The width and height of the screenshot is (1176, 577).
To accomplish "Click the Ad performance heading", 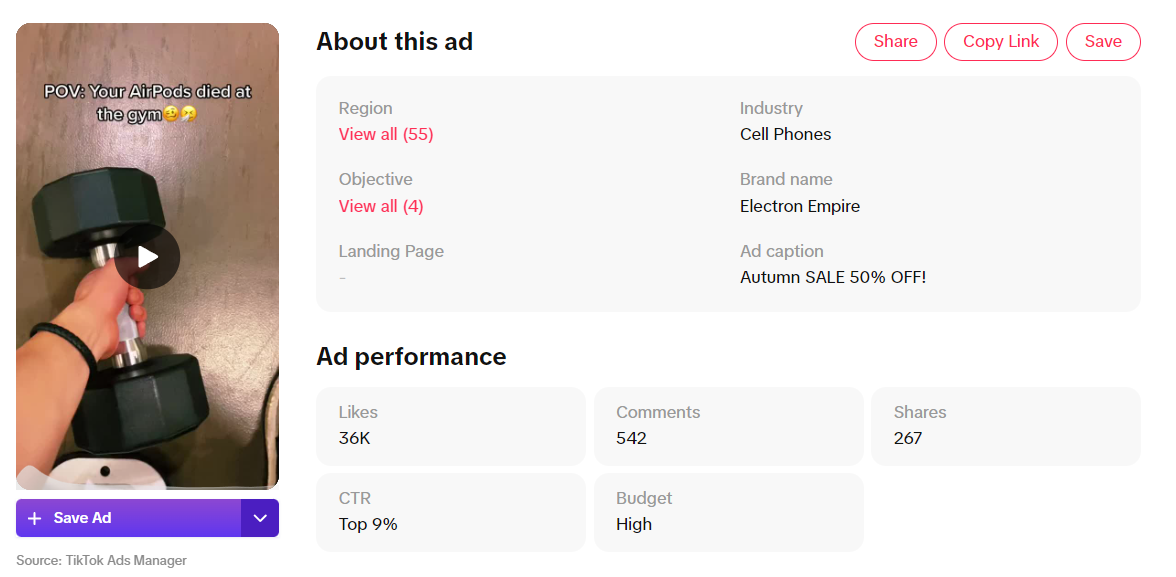I will [411, 357].
